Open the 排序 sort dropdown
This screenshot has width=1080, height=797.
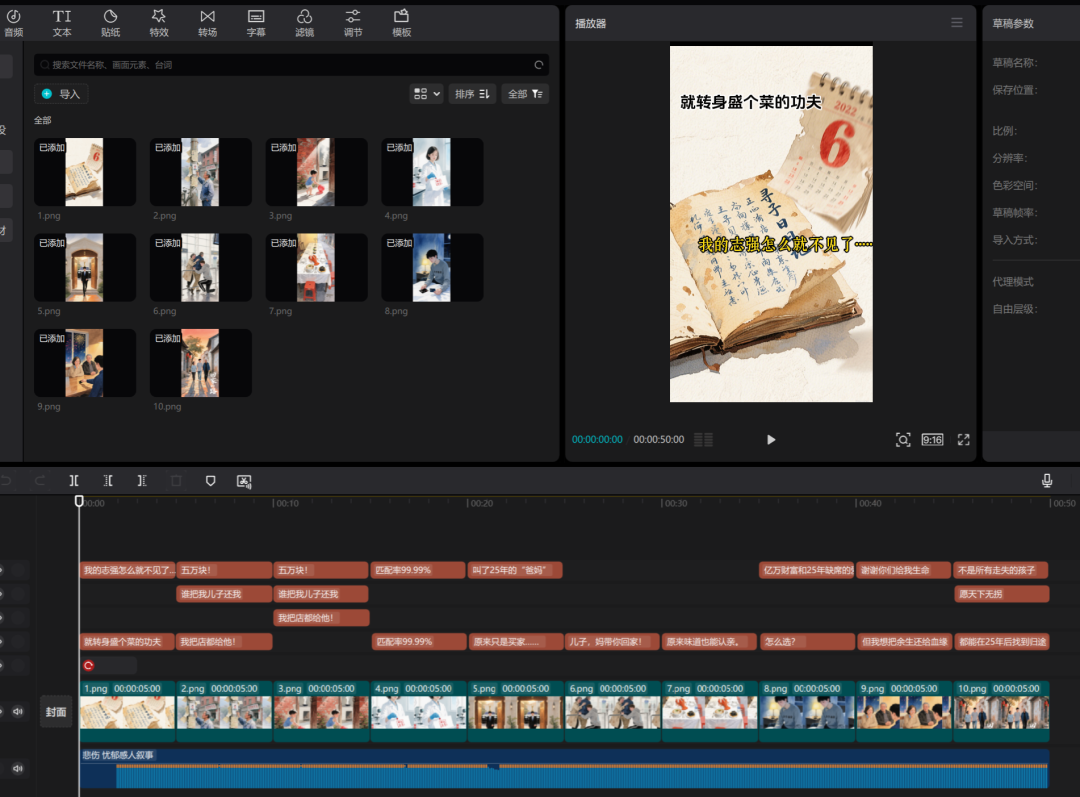[472, 94]
